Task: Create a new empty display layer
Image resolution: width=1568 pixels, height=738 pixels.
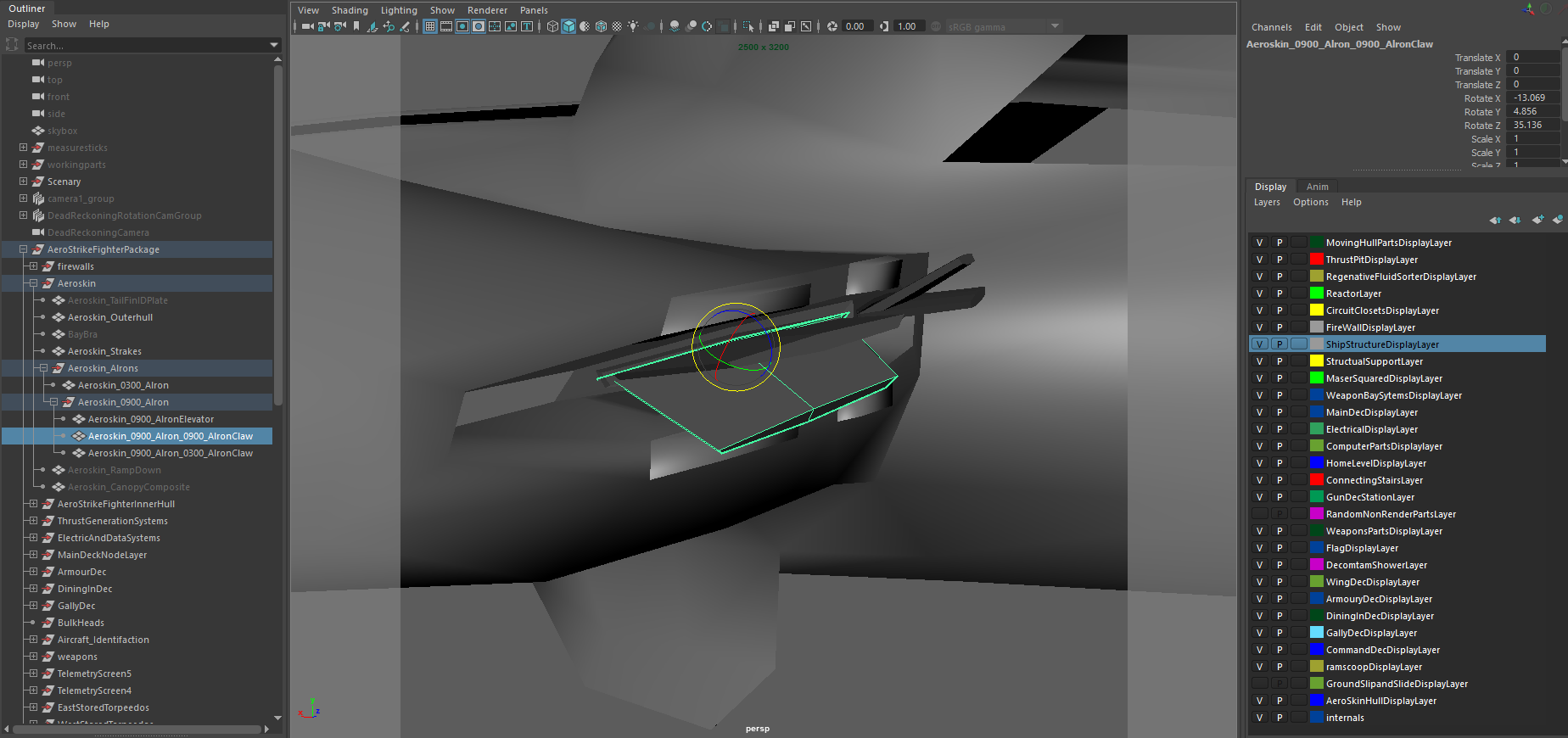Action: [x=1537, y=220]
